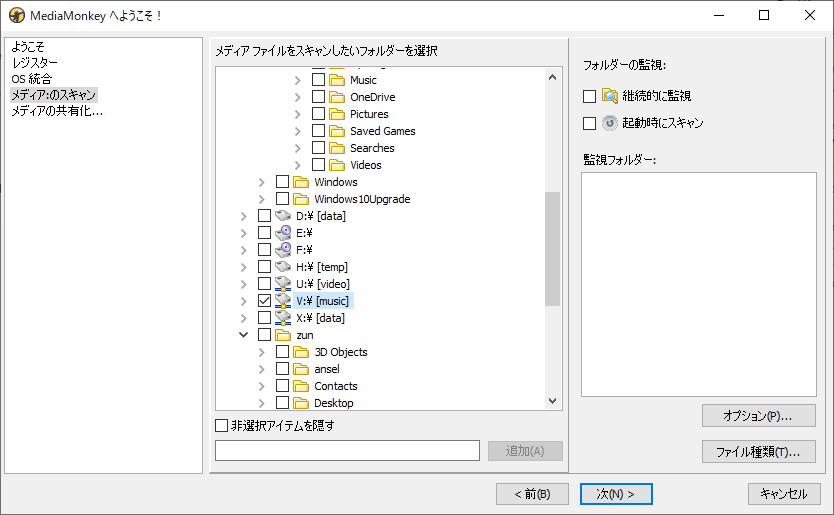Screen dimensions: 834x515
Task: Expand the Windows folder node
Action: 262,182
